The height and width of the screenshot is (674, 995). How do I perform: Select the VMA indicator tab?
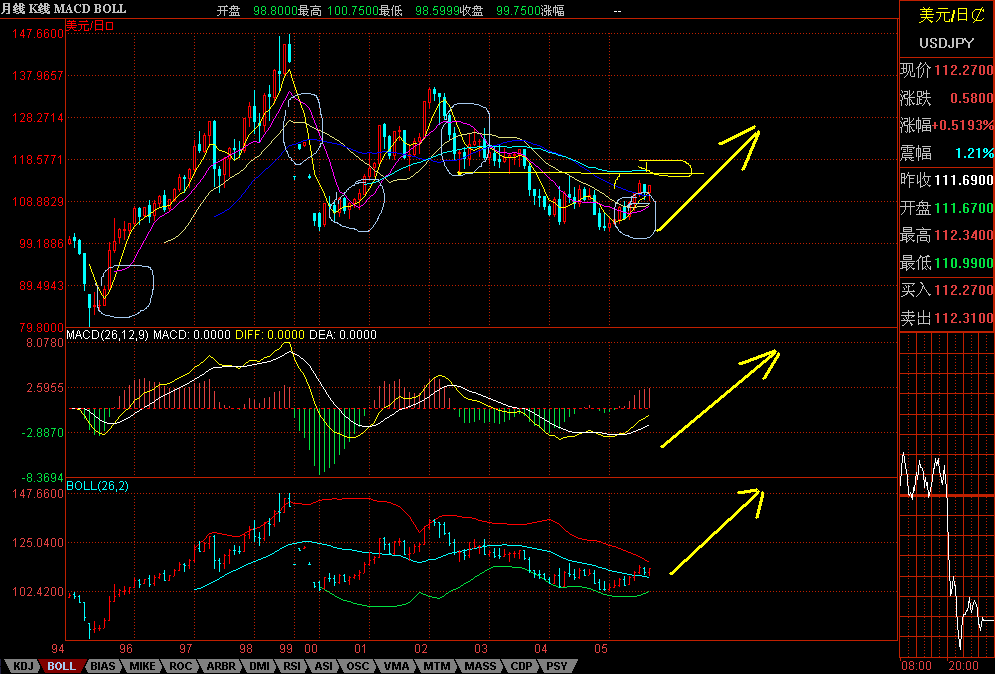click(397, 666)
